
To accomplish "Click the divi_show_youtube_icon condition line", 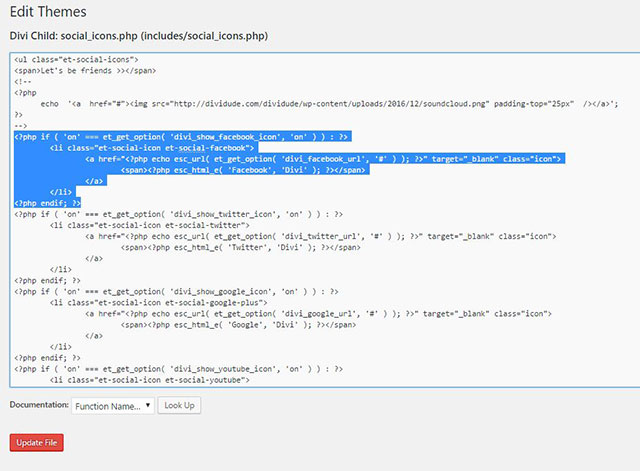I will pyautogui.click(x=178, y=369).
